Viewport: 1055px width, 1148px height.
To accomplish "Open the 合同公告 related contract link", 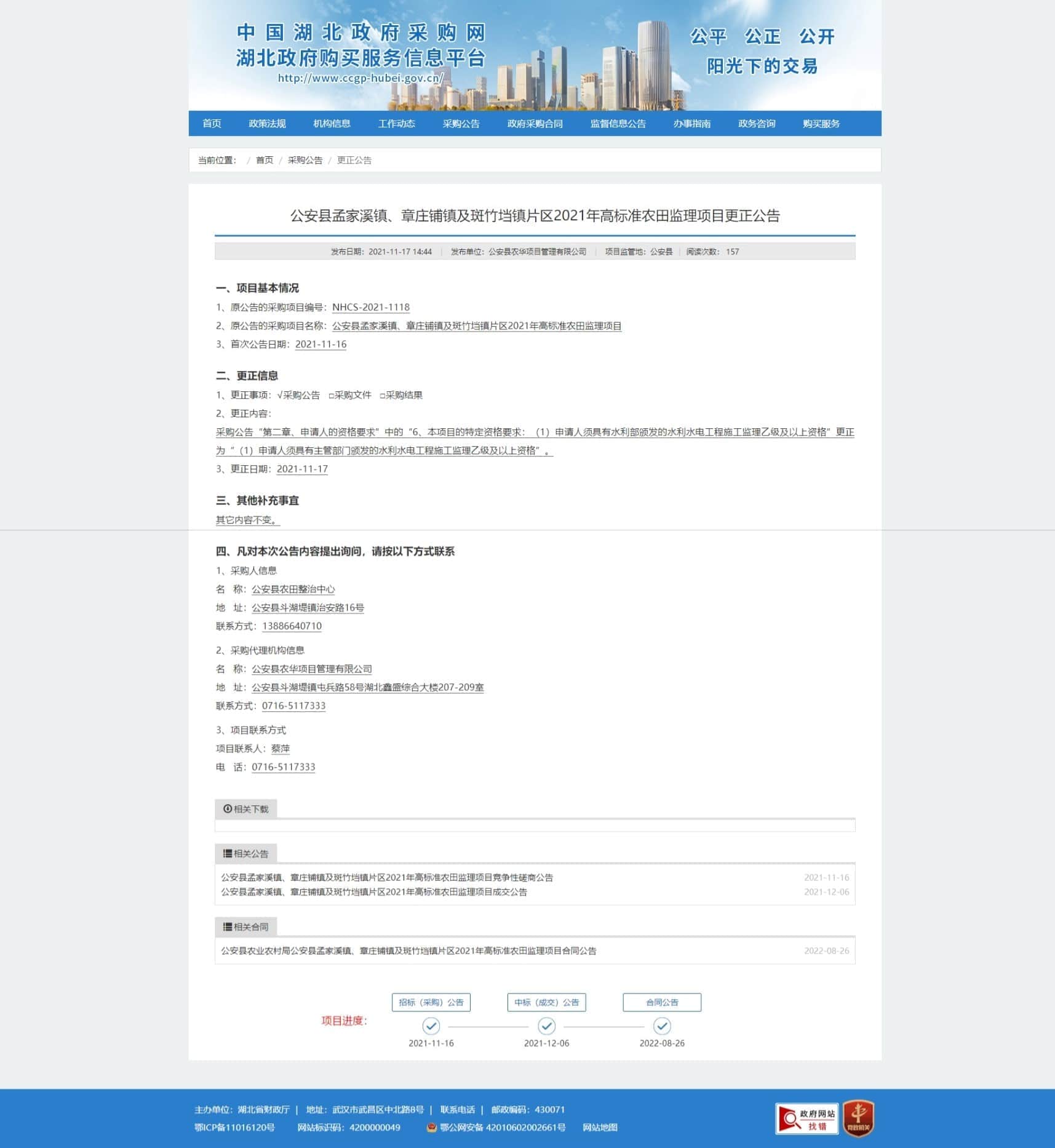I will click(x=408, y=951).
